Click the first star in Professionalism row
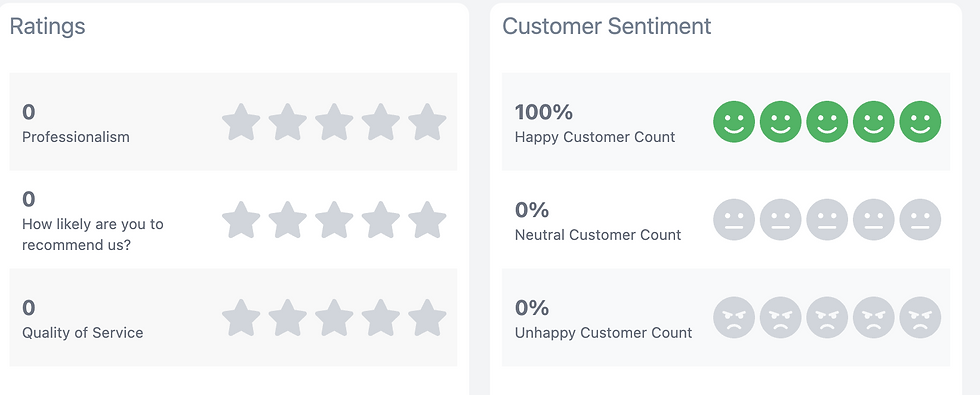Screen dimensions: 980x395 tap(241, 122)
